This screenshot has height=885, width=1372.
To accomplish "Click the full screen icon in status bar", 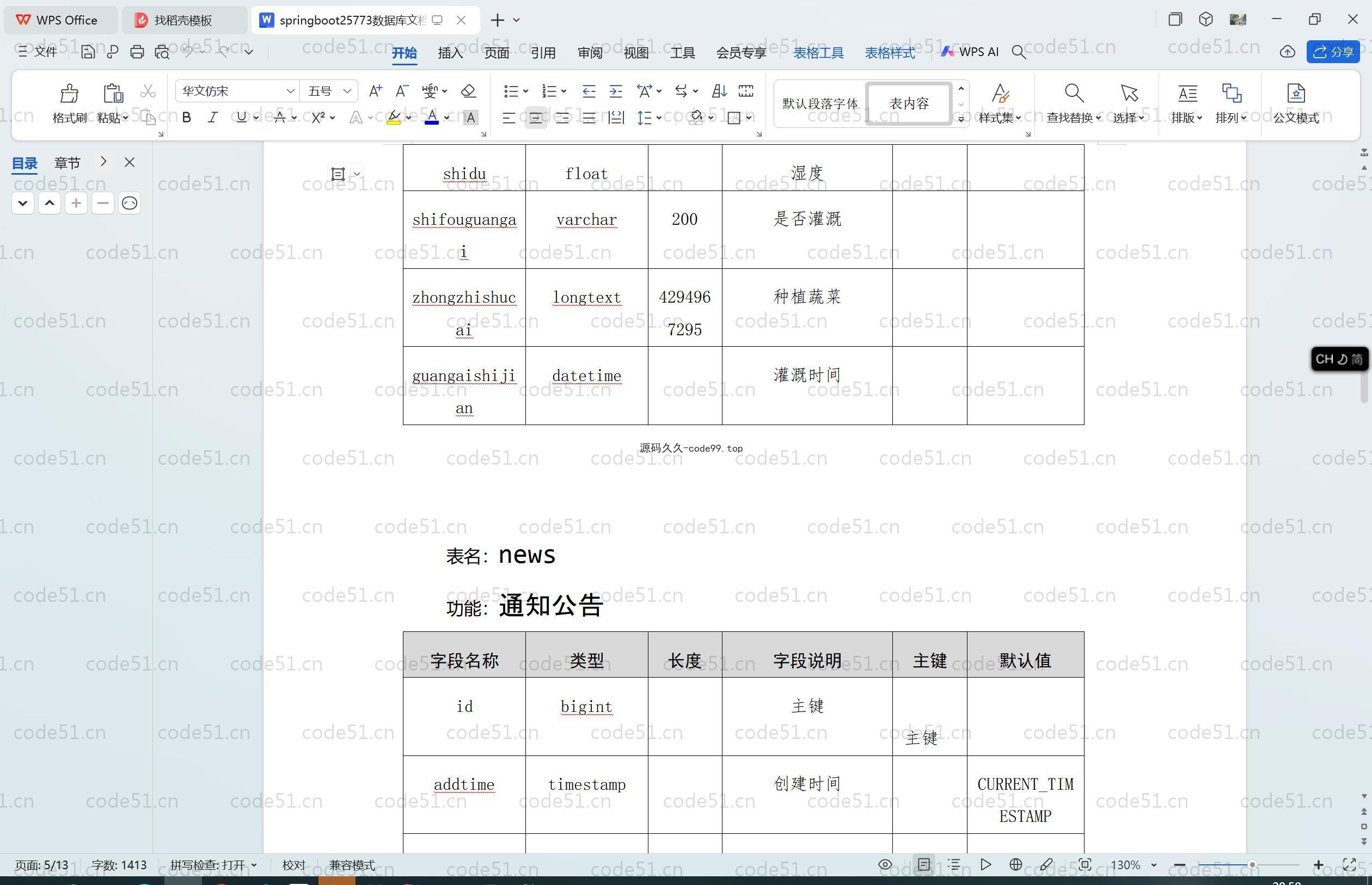I will click(1349, 864).
